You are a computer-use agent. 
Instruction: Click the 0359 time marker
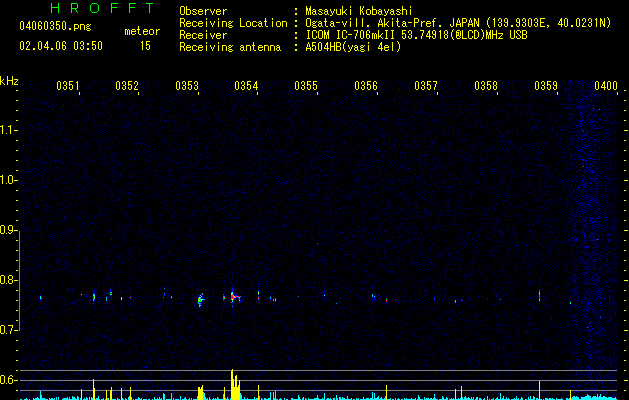(x=546, y=85)
